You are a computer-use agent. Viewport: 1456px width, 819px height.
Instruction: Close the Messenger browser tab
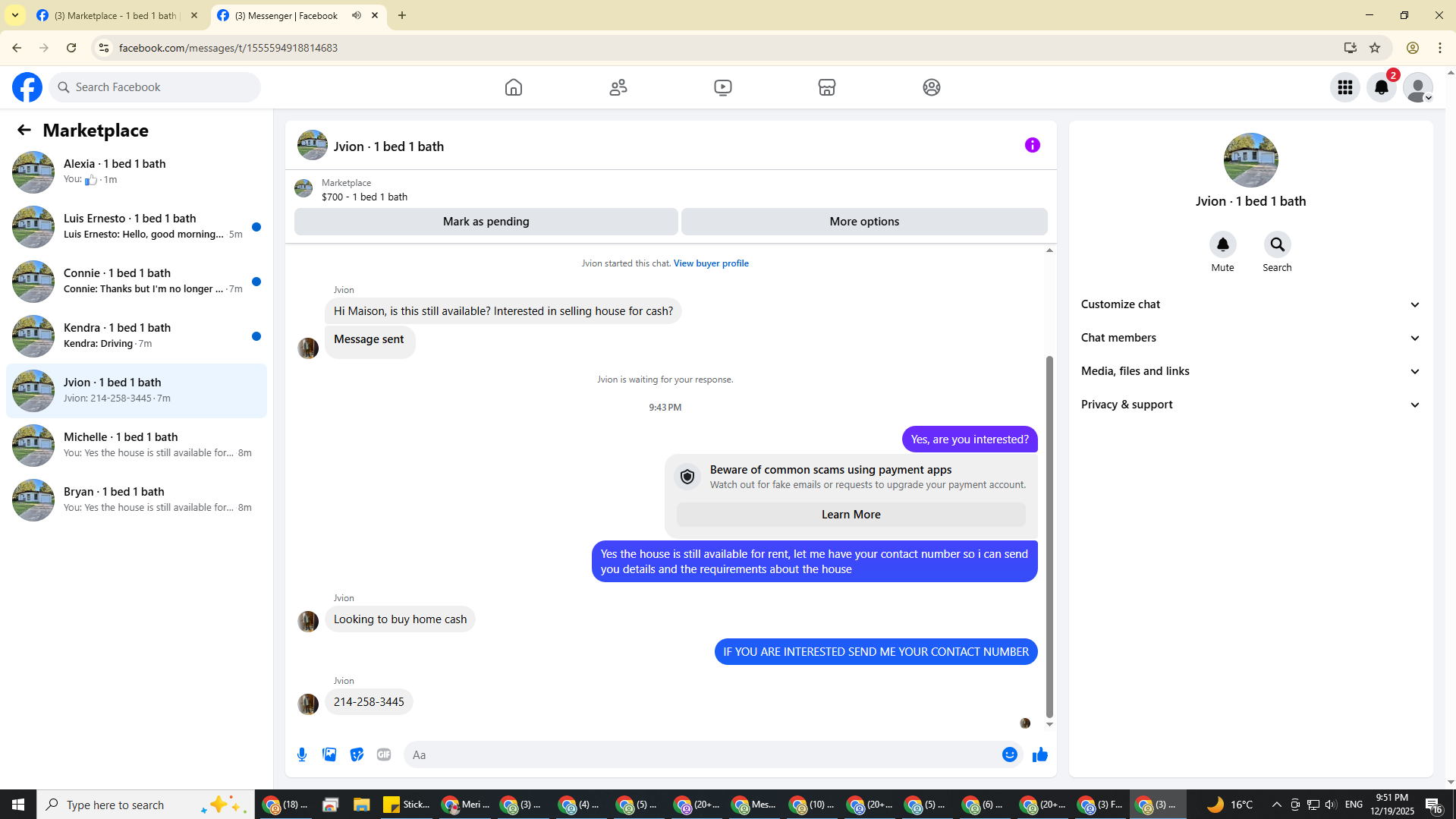coord(375,15)
